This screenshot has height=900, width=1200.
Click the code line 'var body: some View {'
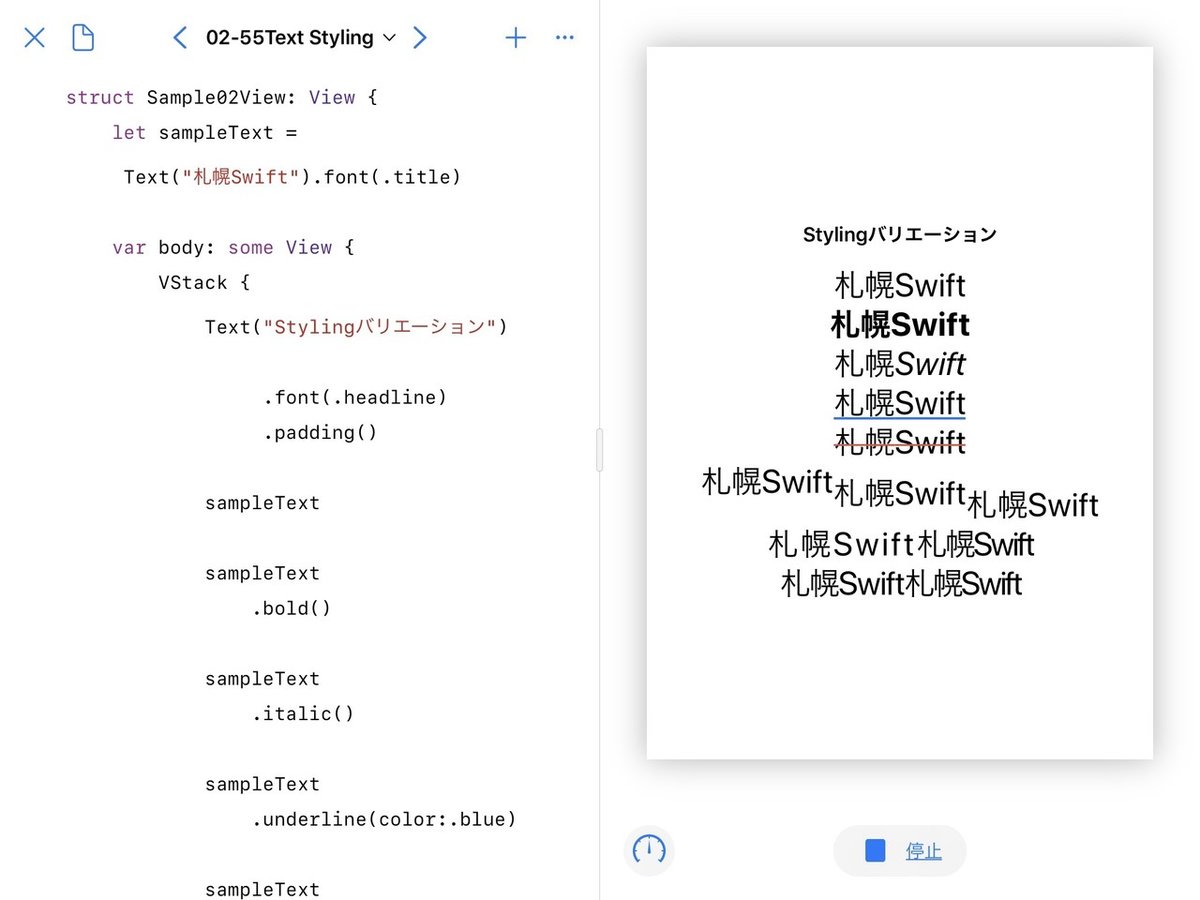pos(233,247)
